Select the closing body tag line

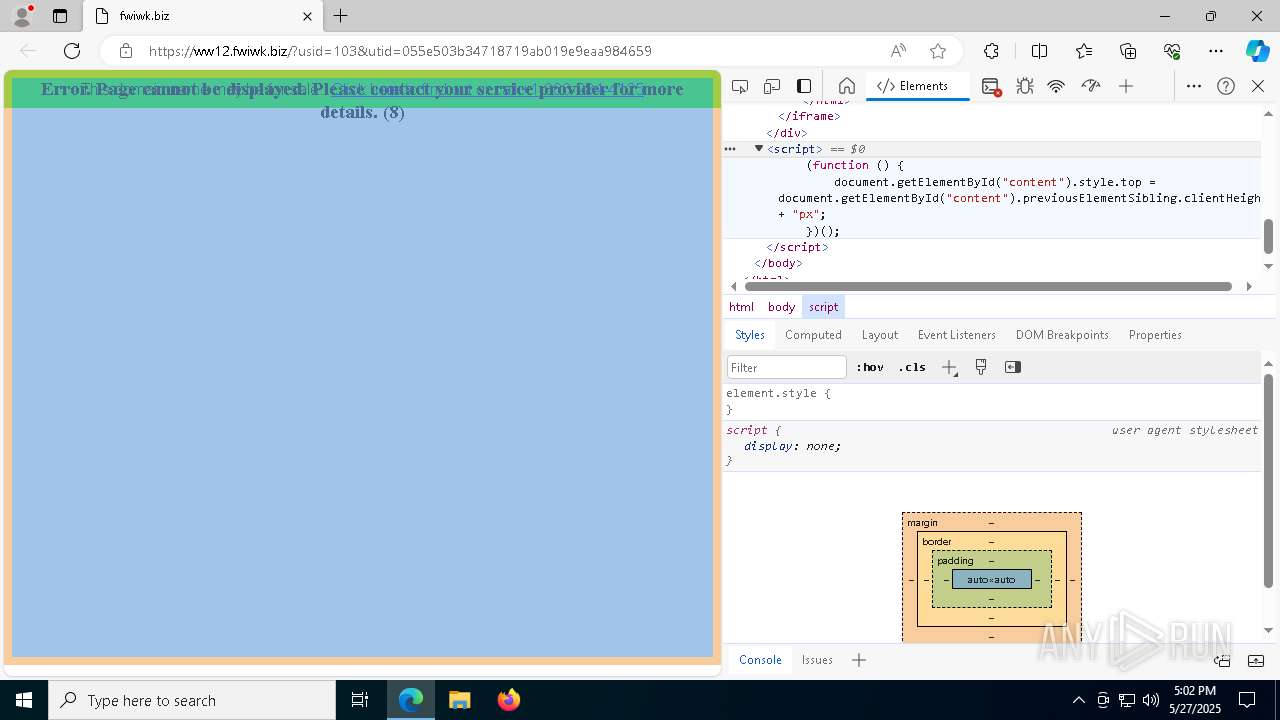point(778,263)
